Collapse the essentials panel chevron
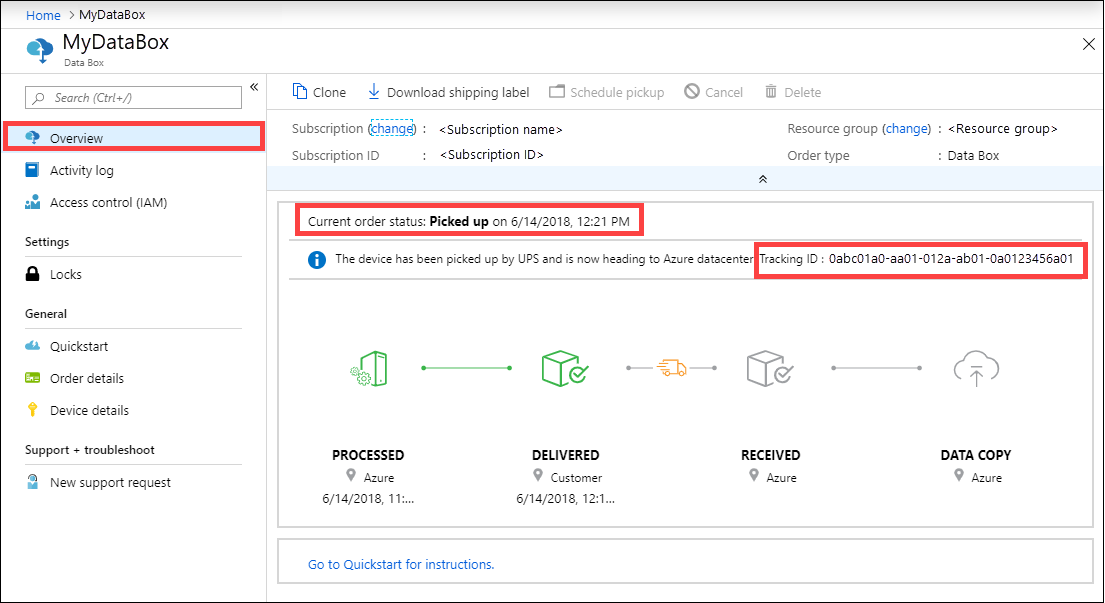1105x603 pixels. pos(762,178)
